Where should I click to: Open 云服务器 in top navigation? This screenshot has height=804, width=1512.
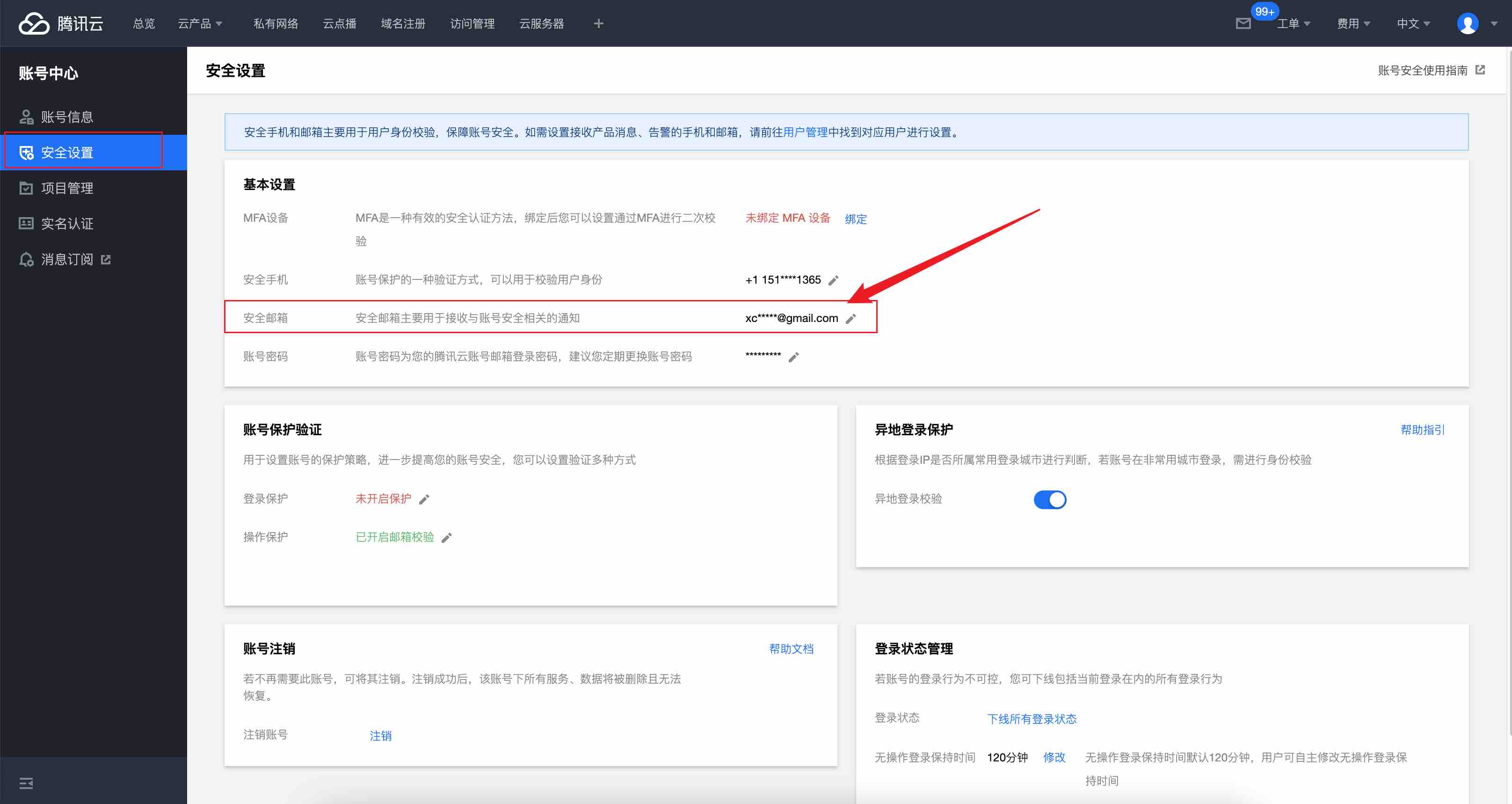coord(541,23)
